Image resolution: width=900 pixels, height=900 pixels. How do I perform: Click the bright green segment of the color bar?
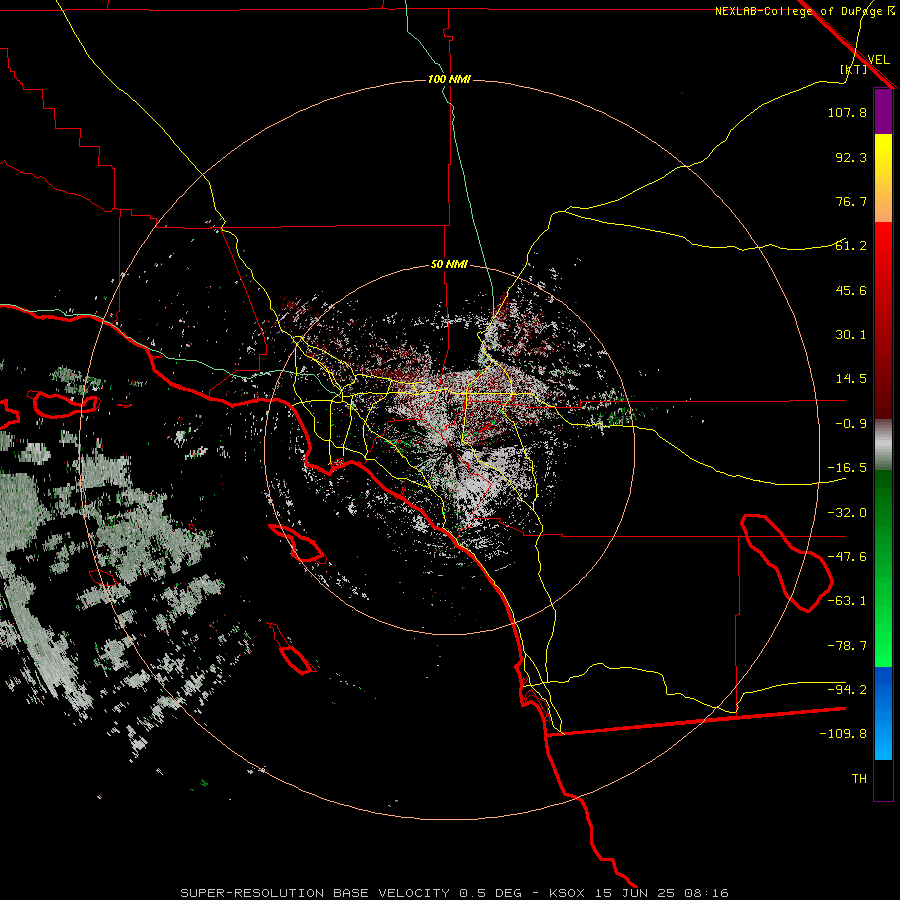(x=883, y=569)
